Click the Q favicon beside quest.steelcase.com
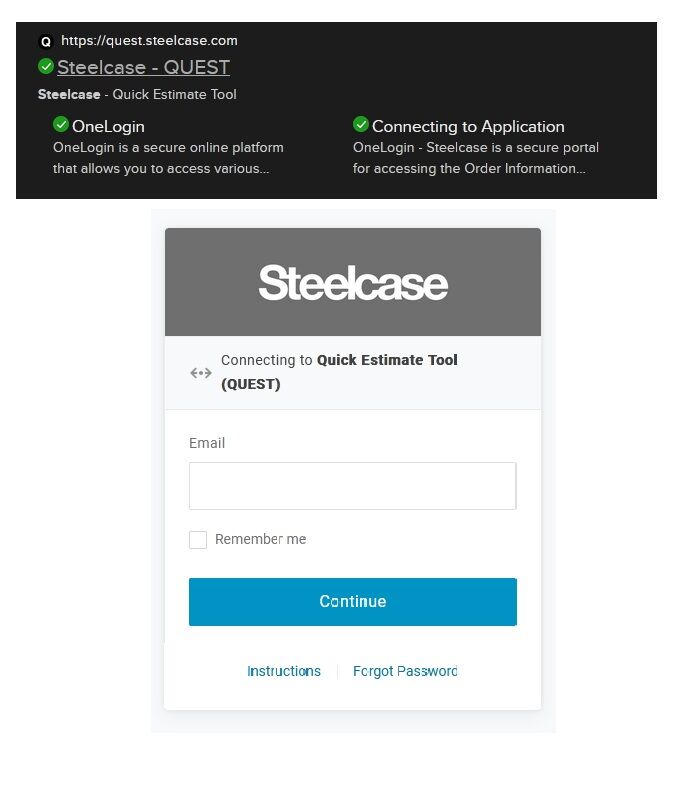The width and height of the screenshot is (673, 796). (x=46, y=42)
